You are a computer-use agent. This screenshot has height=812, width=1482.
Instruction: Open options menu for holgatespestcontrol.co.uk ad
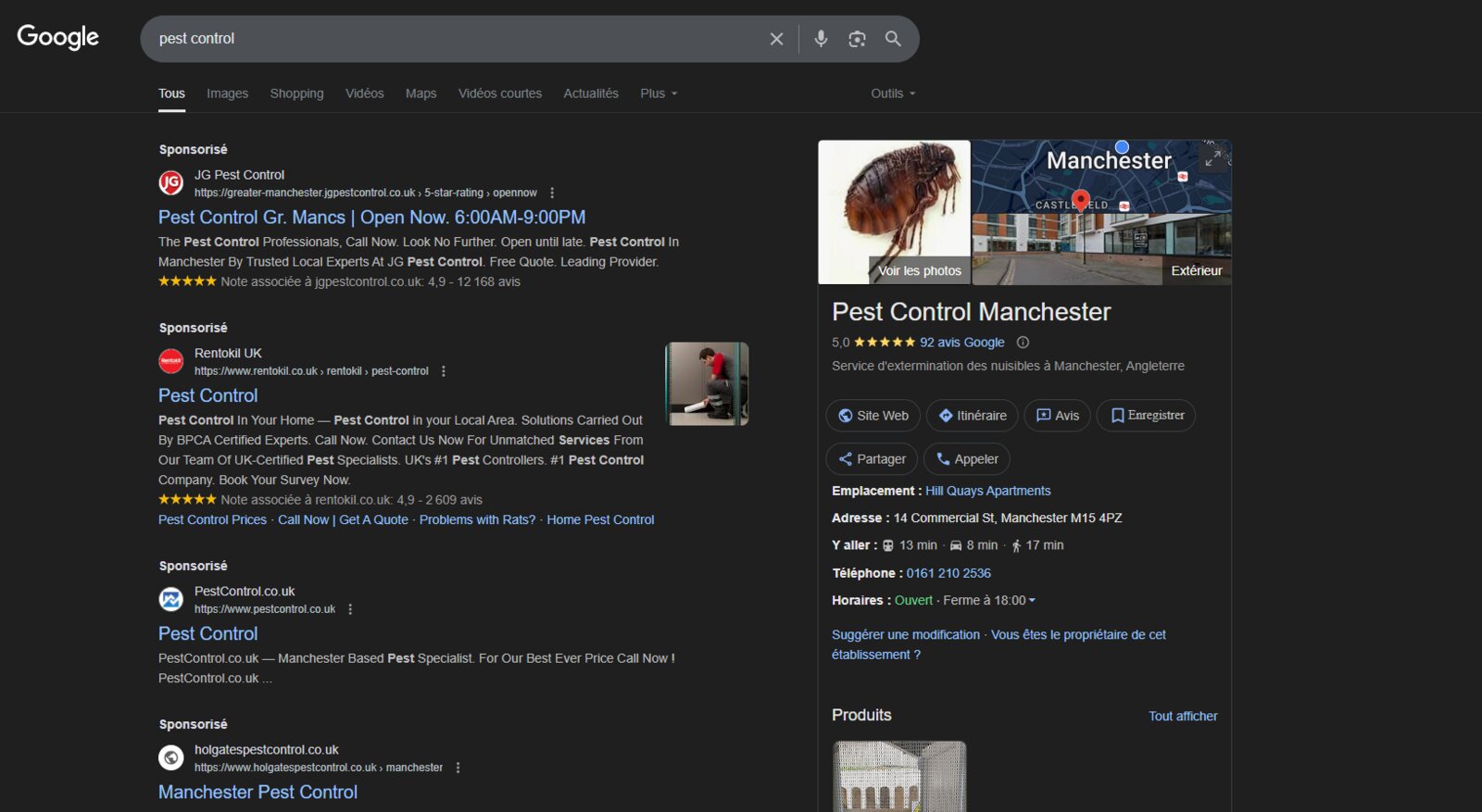click(x=458, y=768)
